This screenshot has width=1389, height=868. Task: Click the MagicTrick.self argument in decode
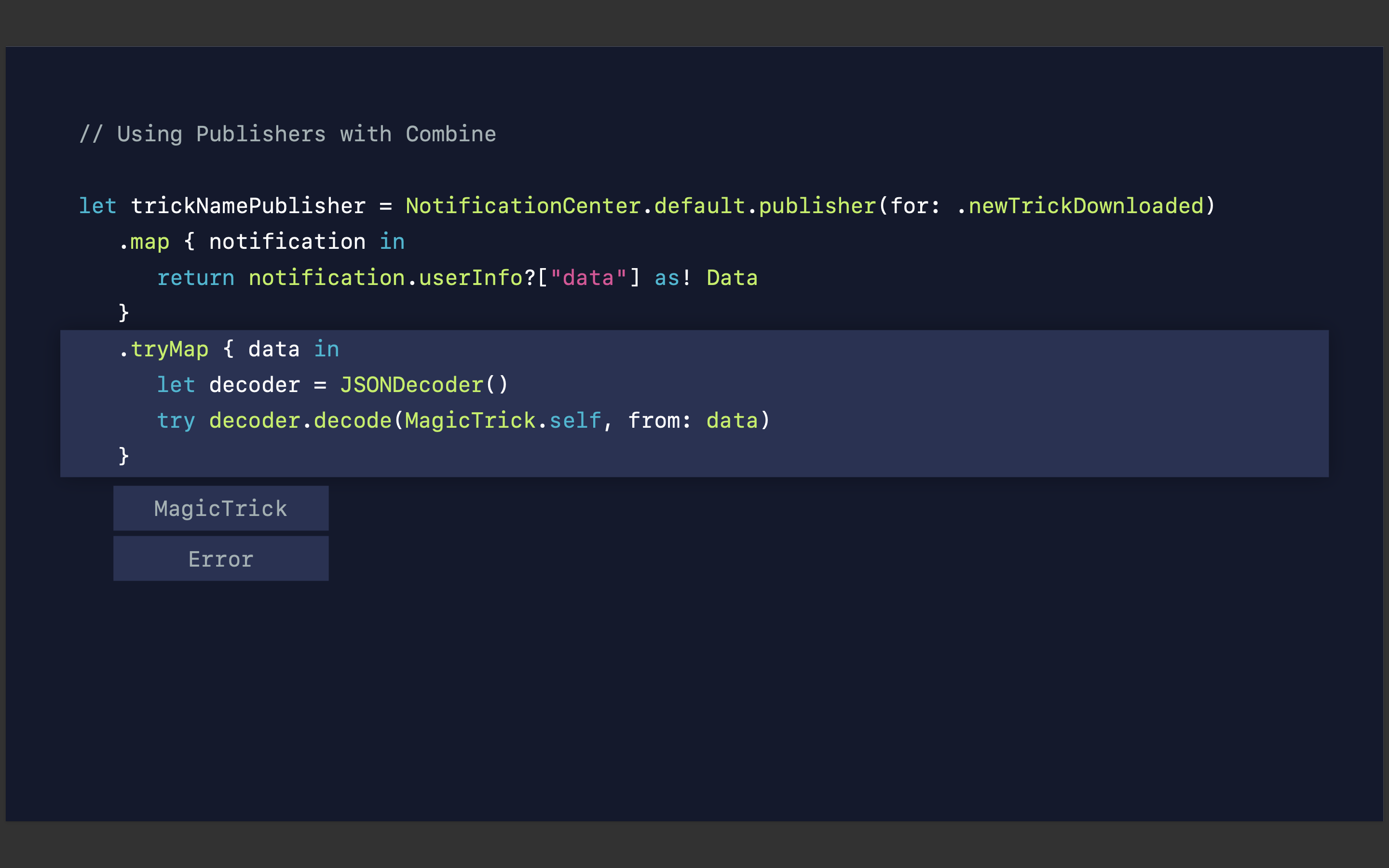[502, 421]
